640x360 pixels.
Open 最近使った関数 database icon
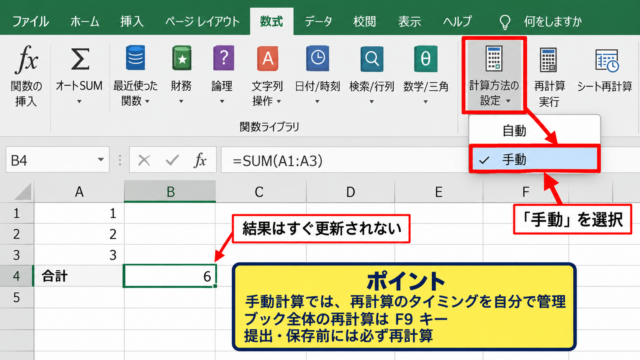(x=135, y=58)
